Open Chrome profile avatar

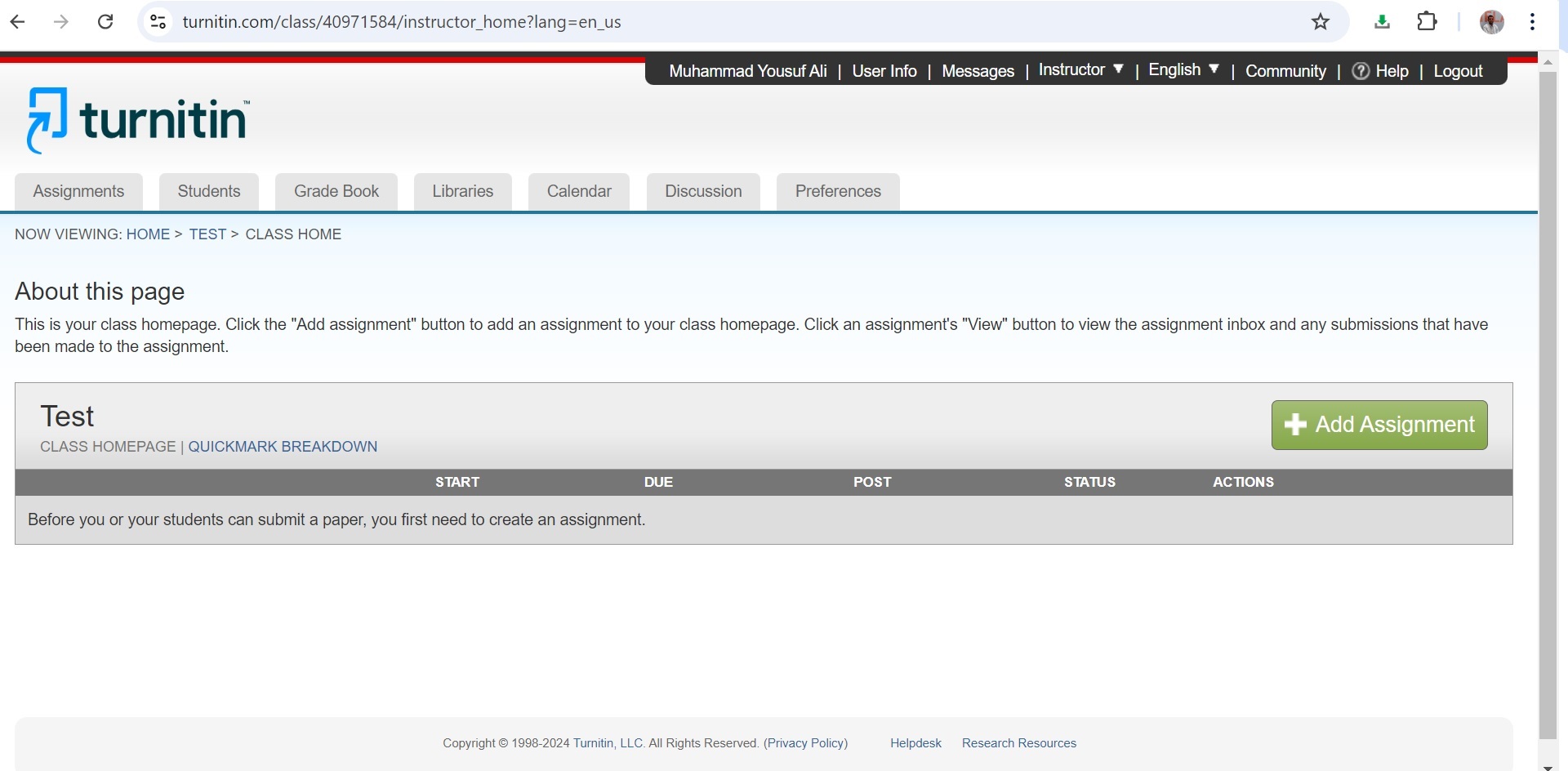(x=1492, y=22)
